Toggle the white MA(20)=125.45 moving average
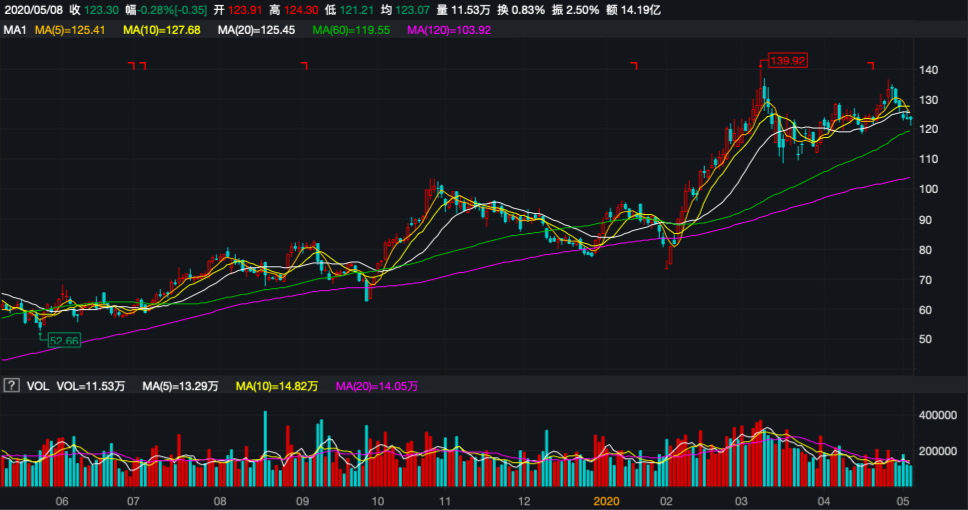 pyautogui.click(x=256, y=30)
